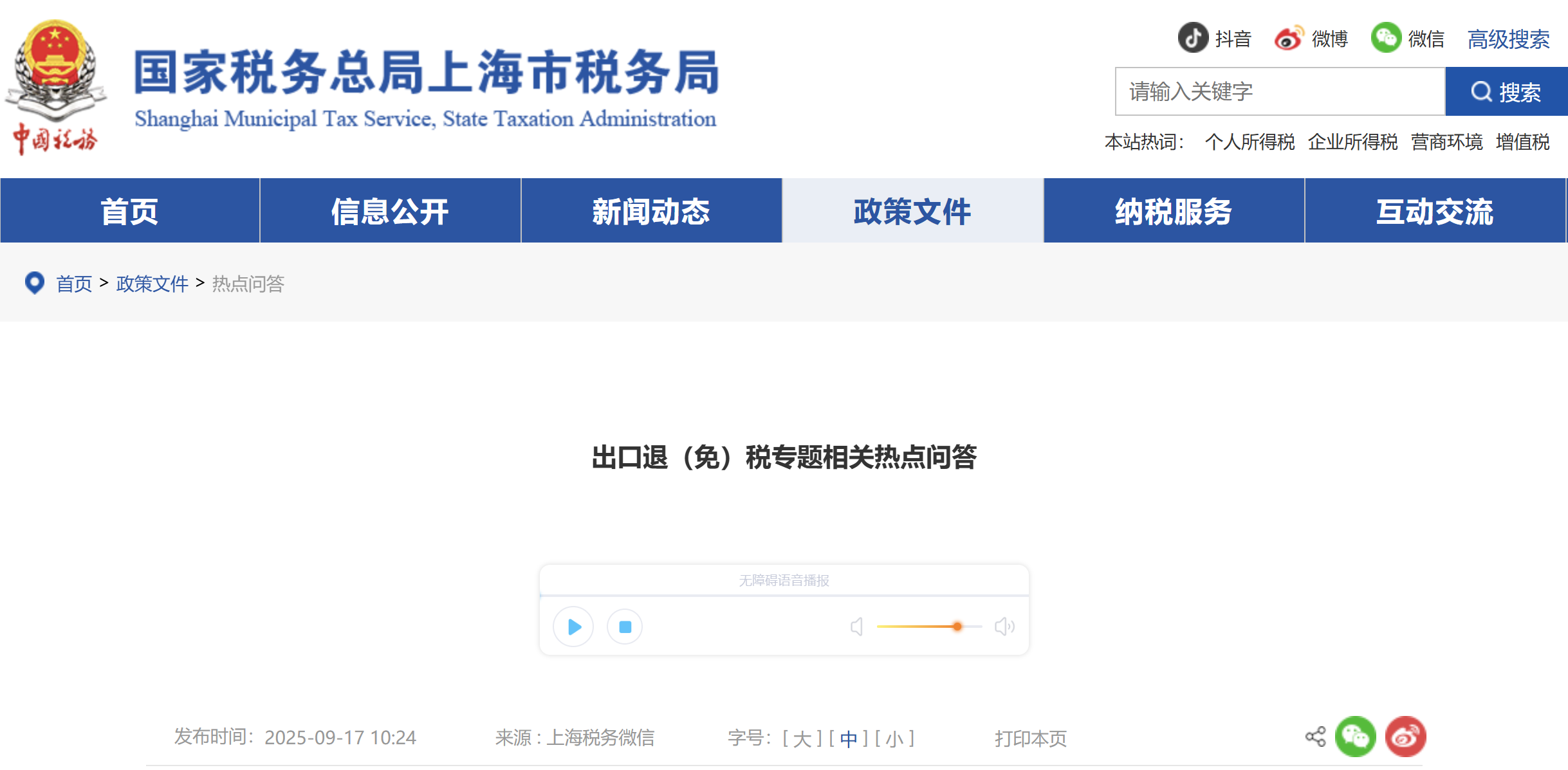Image resolution: width=1568 pixels, height=770 pixels.
Task: Open the 互动交流 section
Action: click(x=1434, y=210)
